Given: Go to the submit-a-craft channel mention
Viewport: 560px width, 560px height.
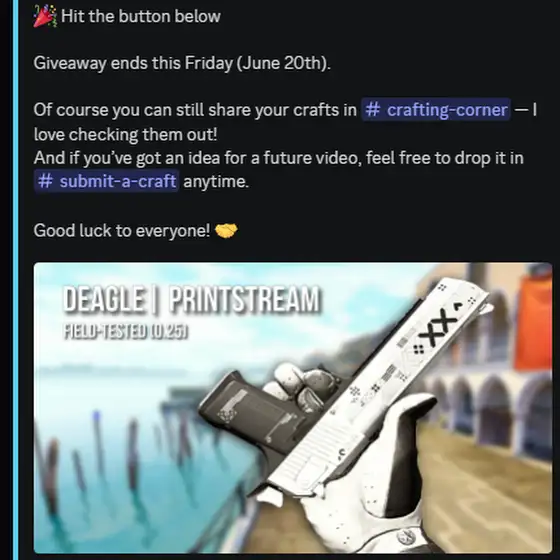Looking at the screenshot, I should [x=106, y=181].
